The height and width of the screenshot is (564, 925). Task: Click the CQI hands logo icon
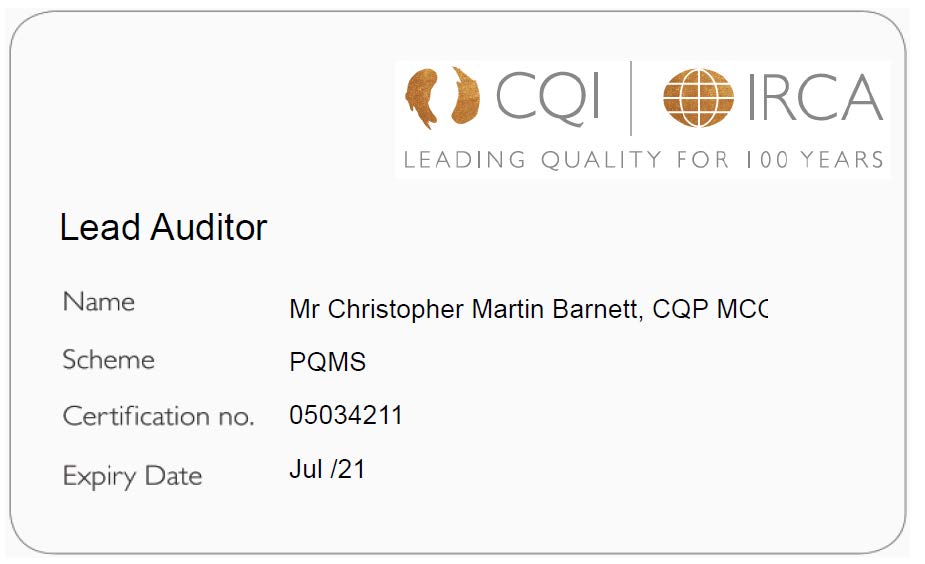click(442, 97)
